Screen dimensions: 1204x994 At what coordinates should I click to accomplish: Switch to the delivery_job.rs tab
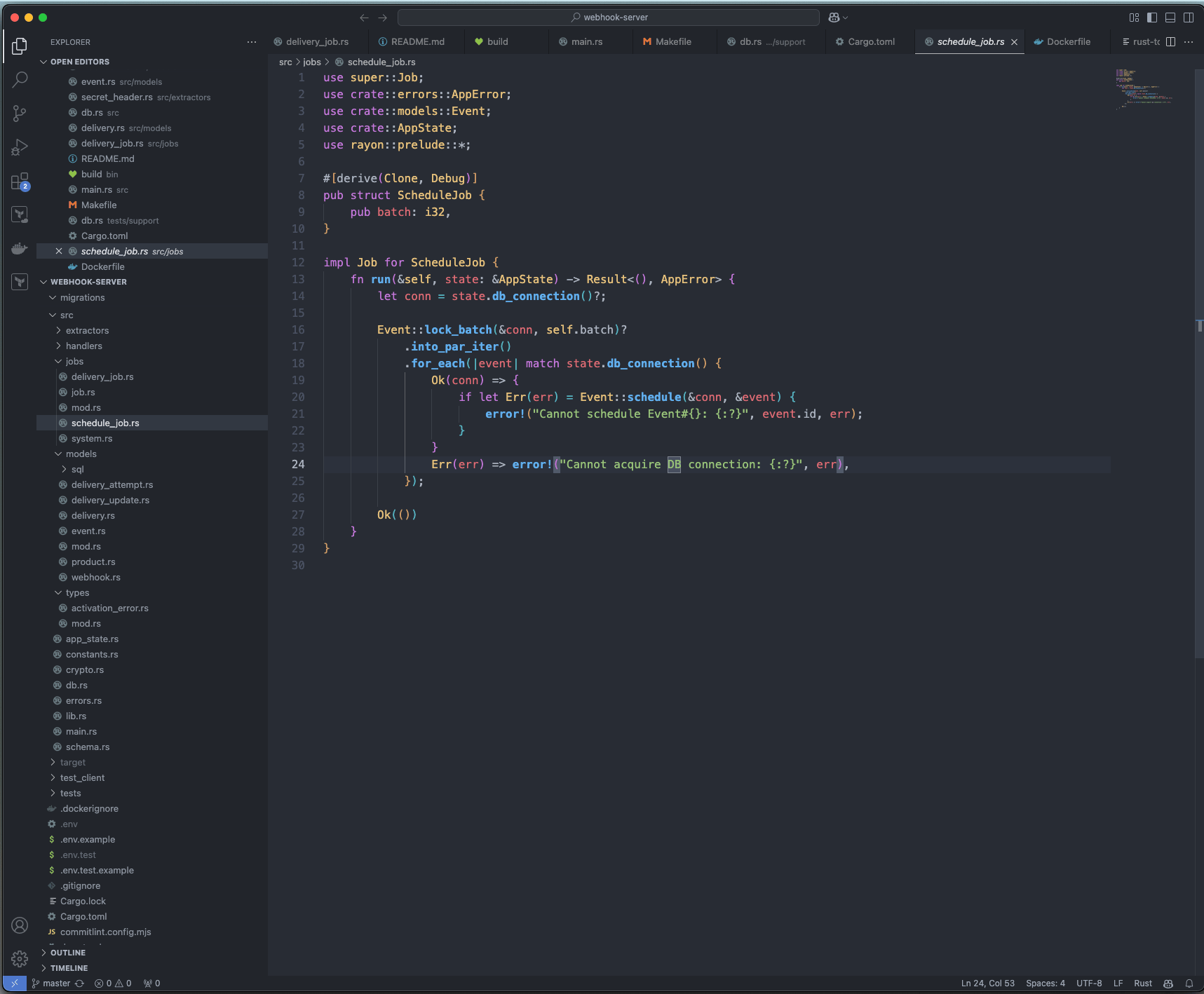tap(317, 41)
